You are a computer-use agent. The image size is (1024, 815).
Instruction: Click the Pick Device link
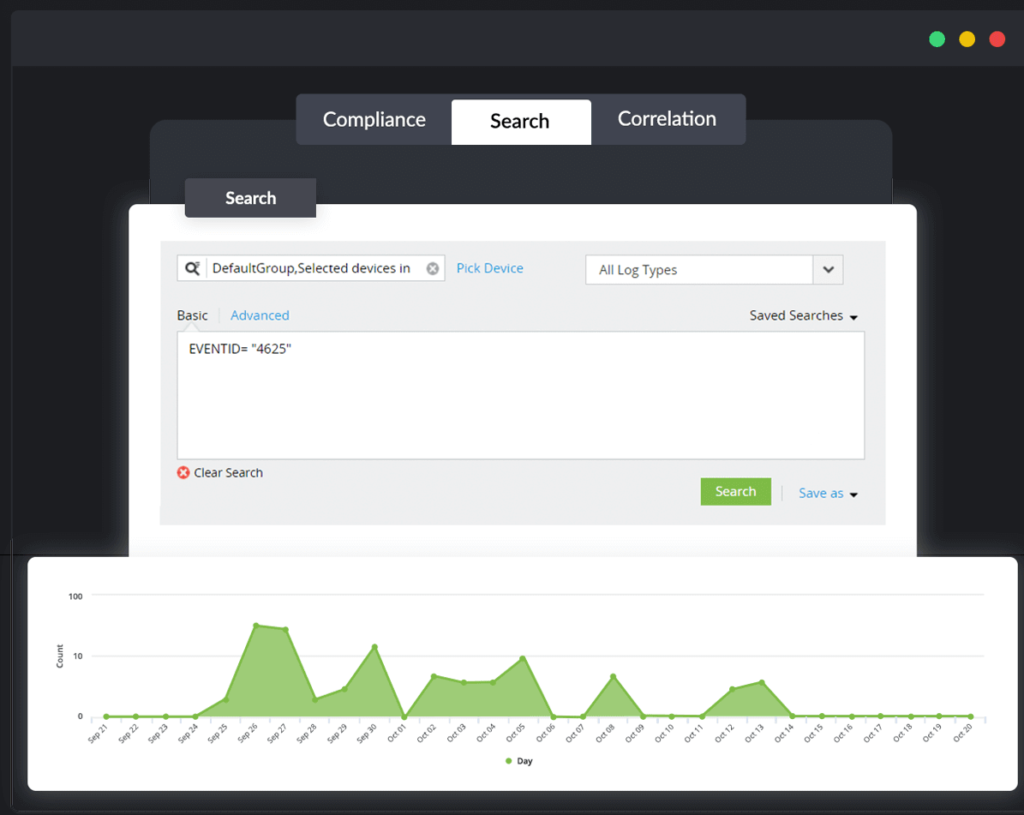pyautogui.click(x=489, y=268)
